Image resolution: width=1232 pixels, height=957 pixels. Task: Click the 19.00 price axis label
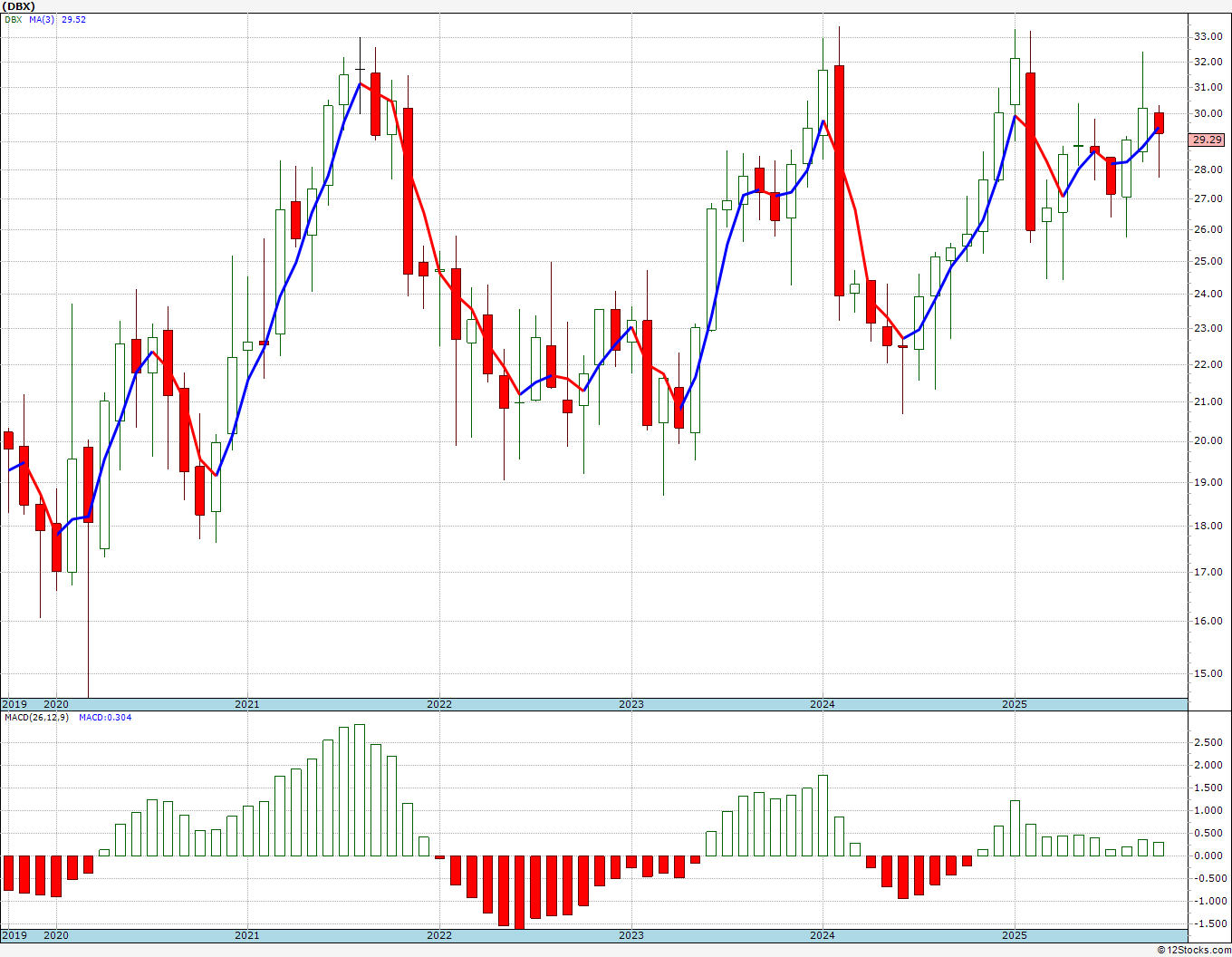tap(1208, 483)
